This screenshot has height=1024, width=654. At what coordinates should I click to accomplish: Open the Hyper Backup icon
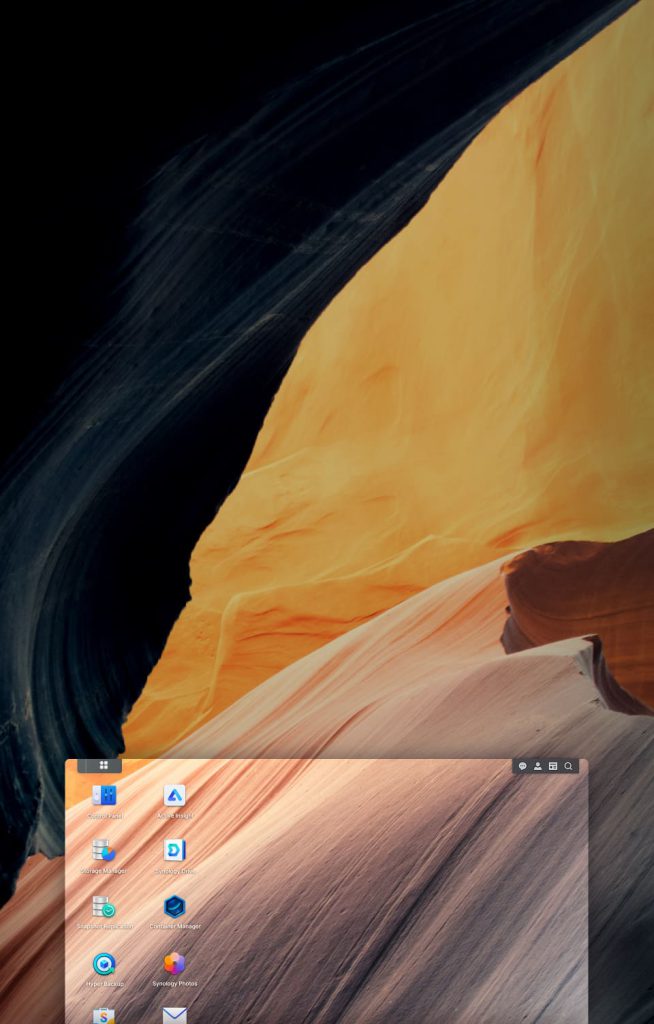[x=104, y=964]
